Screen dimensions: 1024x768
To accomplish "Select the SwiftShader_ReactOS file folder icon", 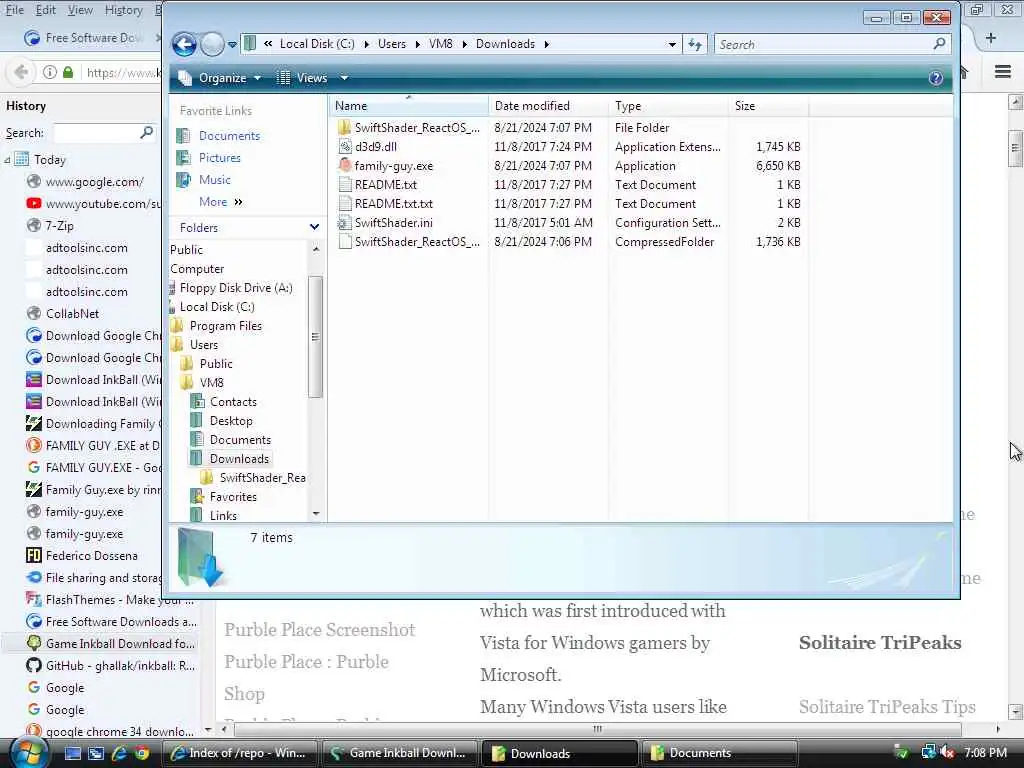I will pyautogui.click(x=345, y=128).
